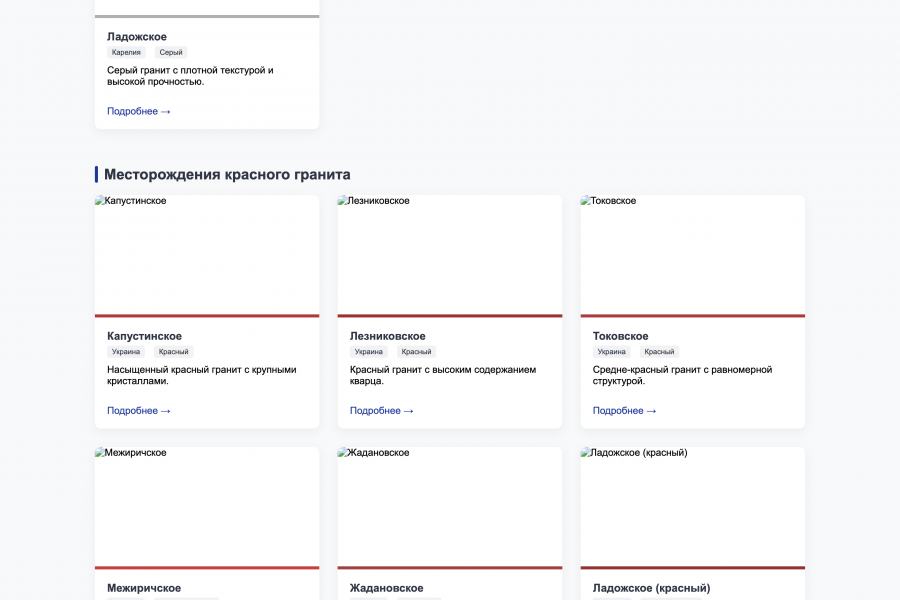Select the Ладожское (красный) image thumbnail
This screenshot has height=600, width=900.
tap(692, 507)
